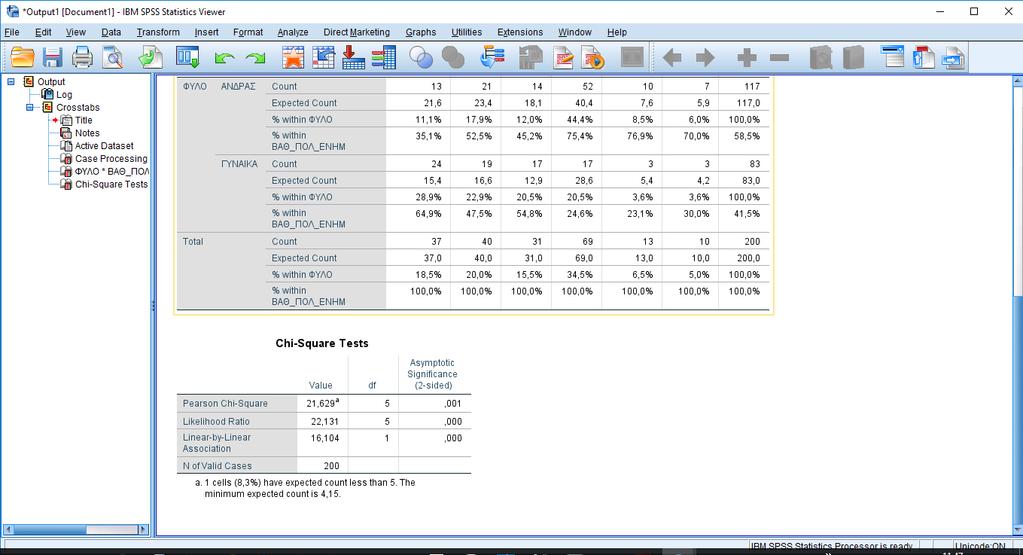Select the Crosstabs heading in outline

[x=78, y=107]
